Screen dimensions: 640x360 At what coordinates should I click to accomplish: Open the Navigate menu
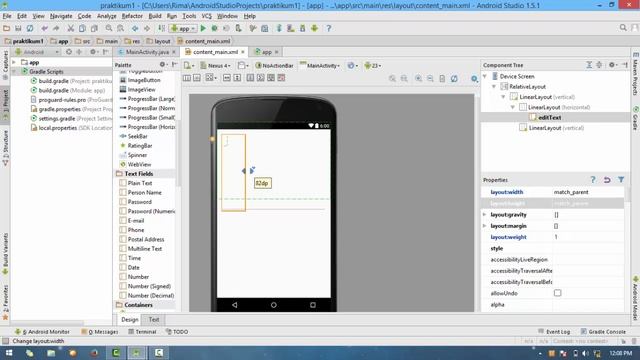click(61, 16)
